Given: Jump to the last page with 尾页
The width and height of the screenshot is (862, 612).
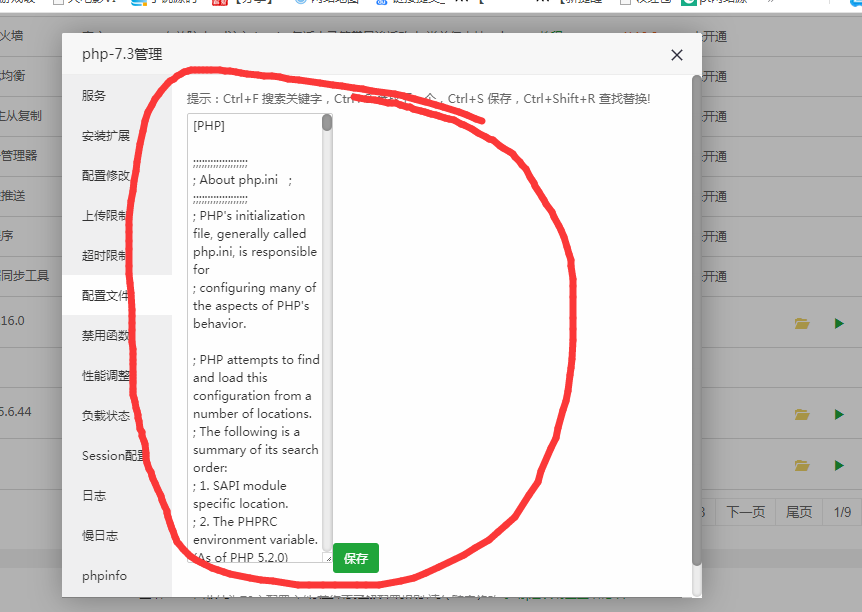Looking at the screenshot, I should [797, 511].
